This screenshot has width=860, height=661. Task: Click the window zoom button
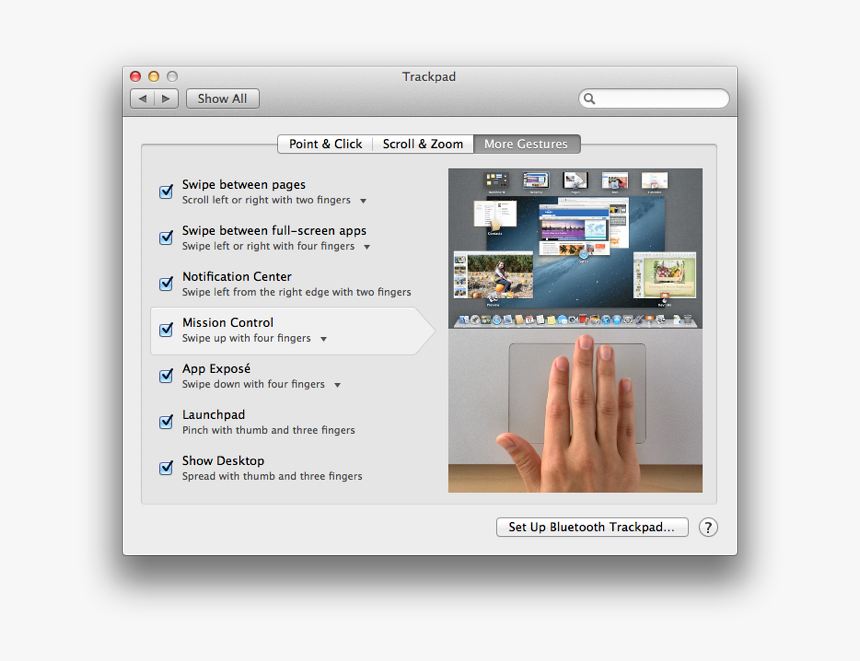point(172,76)
